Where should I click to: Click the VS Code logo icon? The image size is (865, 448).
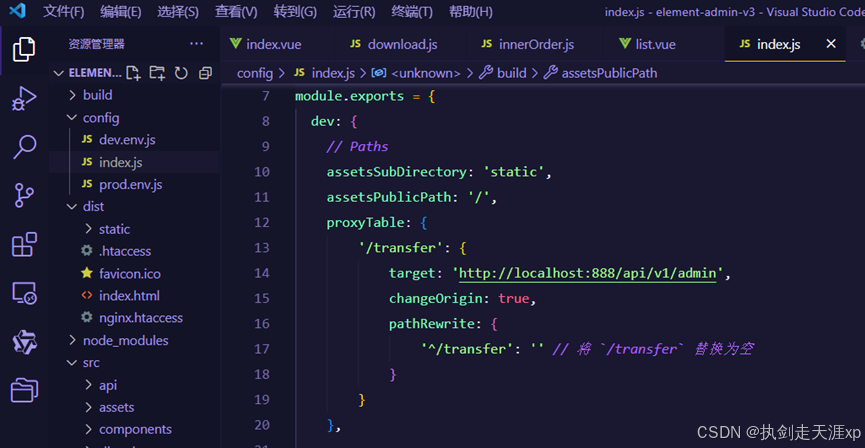point(18,10)
